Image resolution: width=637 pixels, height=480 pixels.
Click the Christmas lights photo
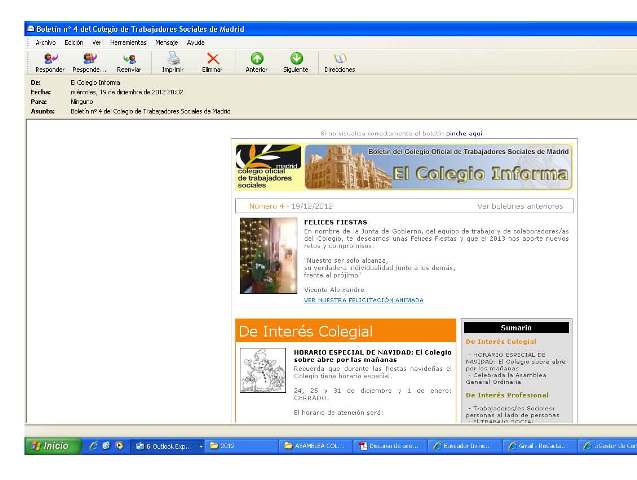point(269,255)
